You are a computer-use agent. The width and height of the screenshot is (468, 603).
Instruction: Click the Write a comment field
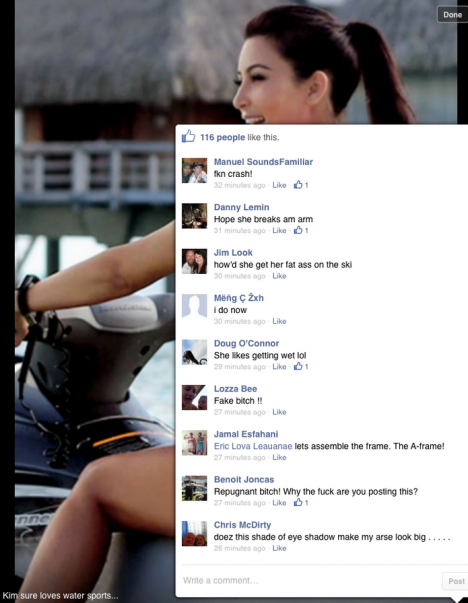coord(311,581)
